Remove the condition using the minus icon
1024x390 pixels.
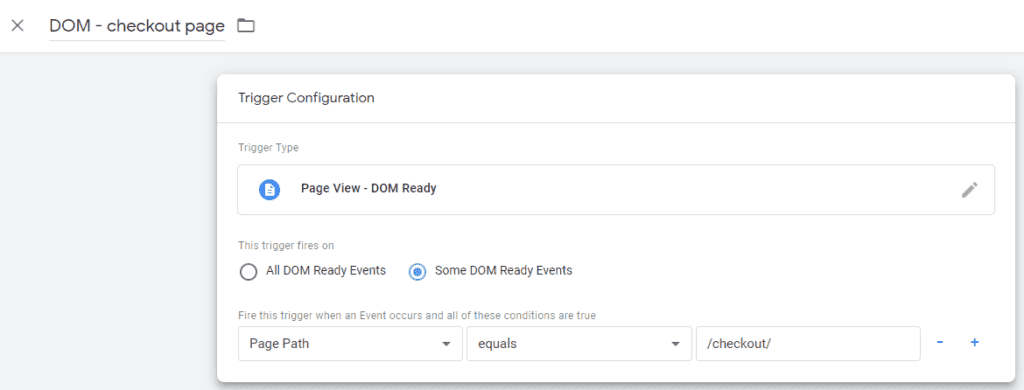(940, 342)
